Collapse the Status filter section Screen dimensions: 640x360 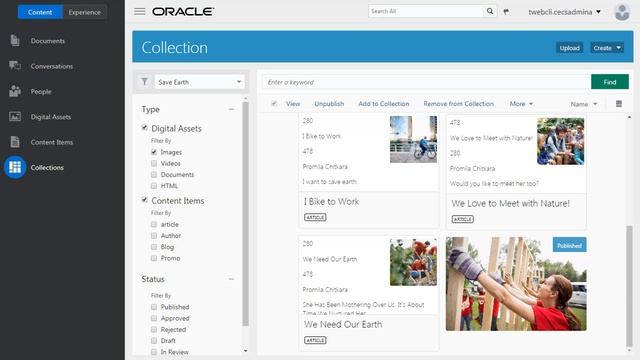(231, 279)
